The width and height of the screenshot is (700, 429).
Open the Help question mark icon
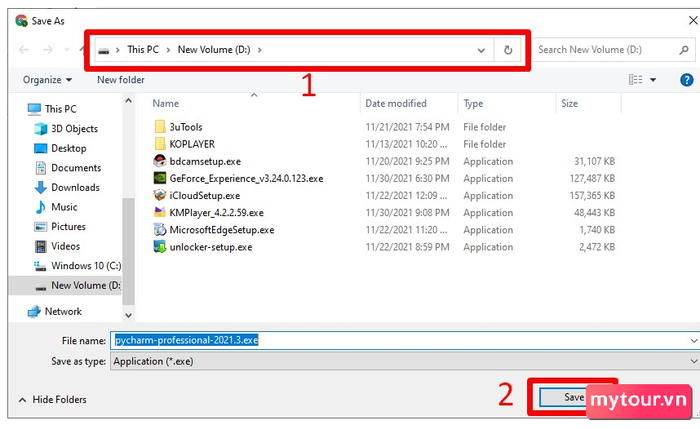click(687, 80)
